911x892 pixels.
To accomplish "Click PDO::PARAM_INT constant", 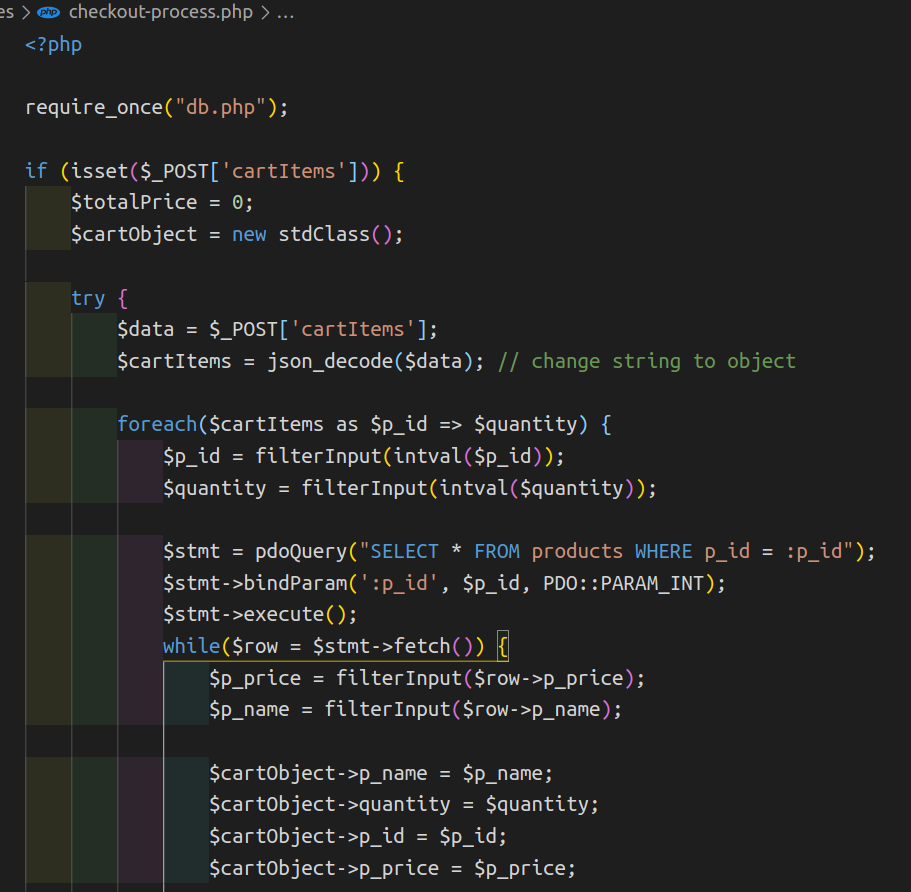I will coord(623,583).
